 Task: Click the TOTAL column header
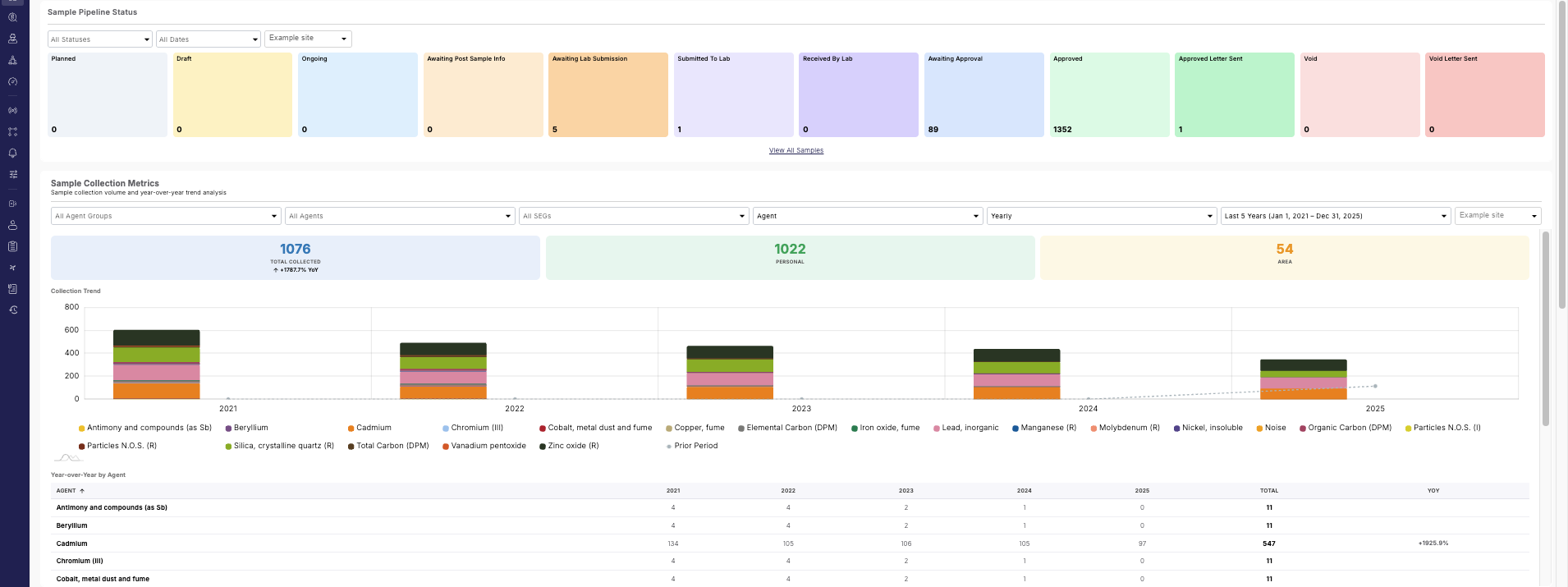tap(1269, 491)
